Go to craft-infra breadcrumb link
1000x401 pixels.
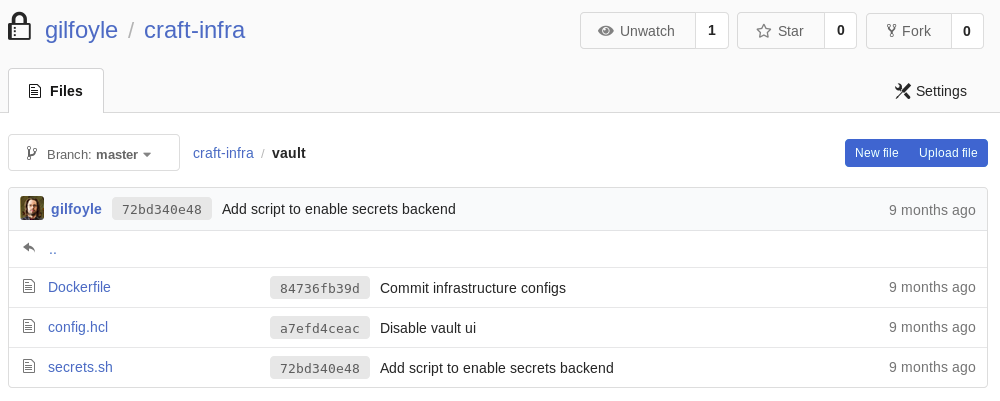(223, 153)
